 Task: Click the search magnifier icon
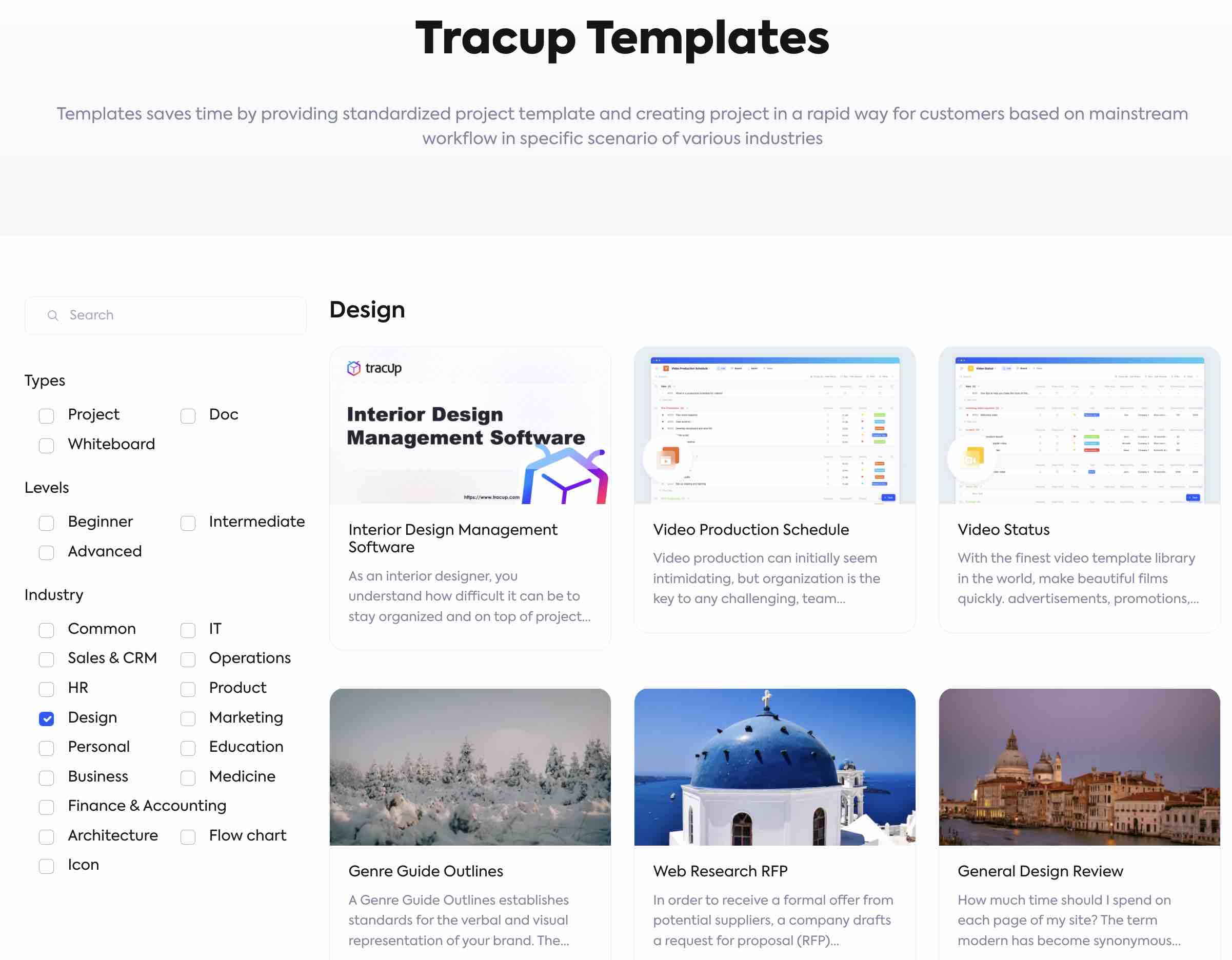[x=53, y=315]
